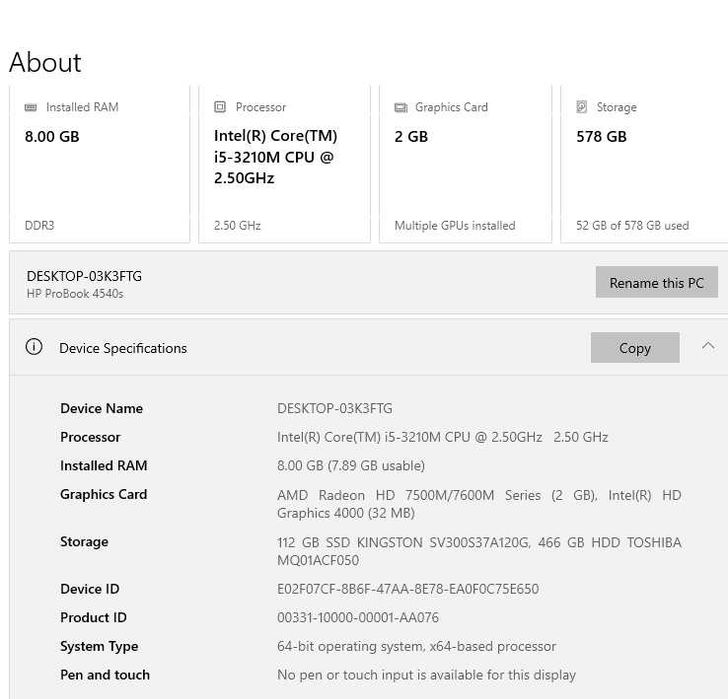Click the Rename this PC button

pyautogui.click(x=656, y=282)
